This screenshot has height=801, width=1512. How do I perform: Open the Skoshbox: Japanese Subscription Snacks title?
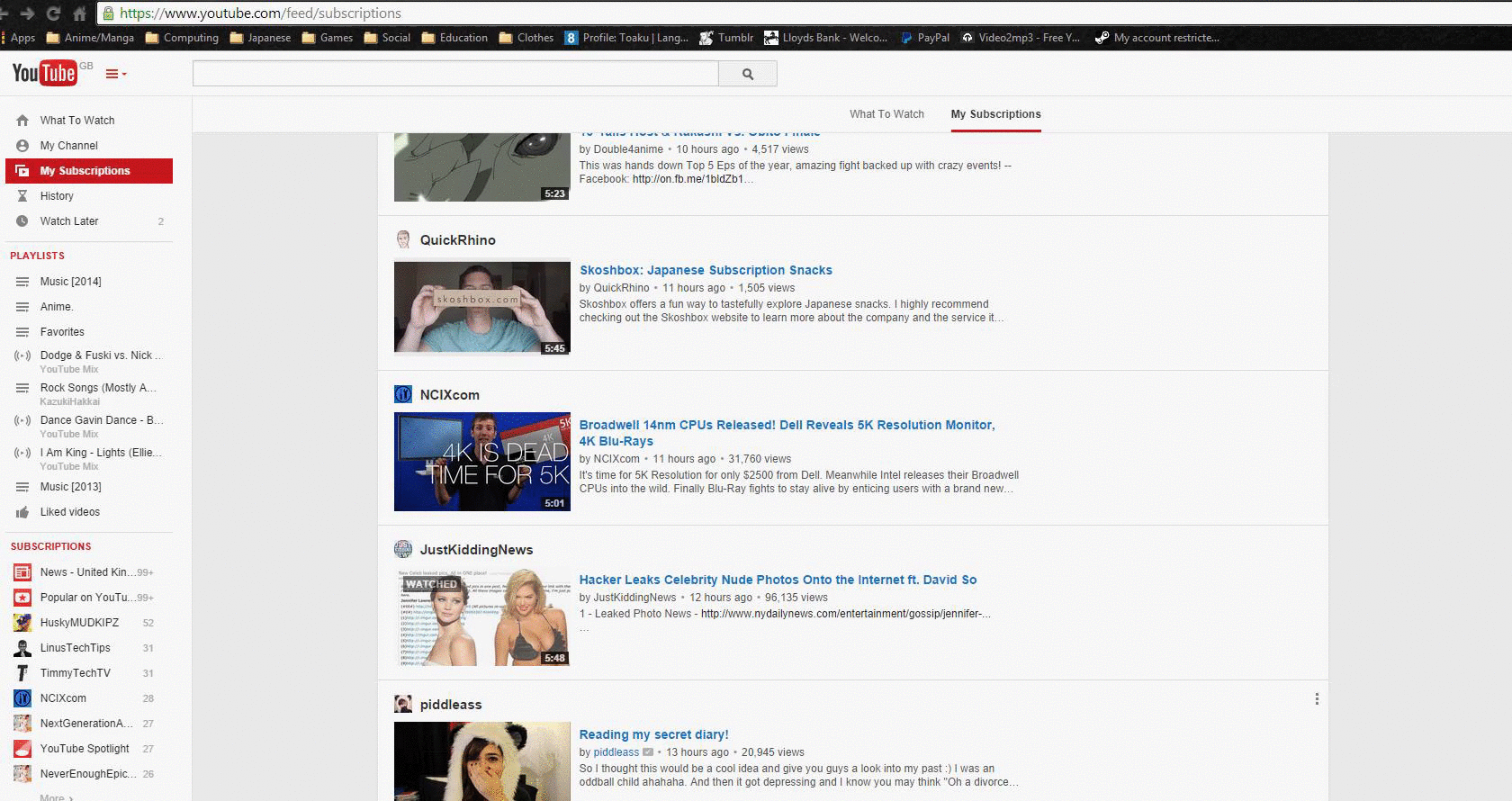706,270
